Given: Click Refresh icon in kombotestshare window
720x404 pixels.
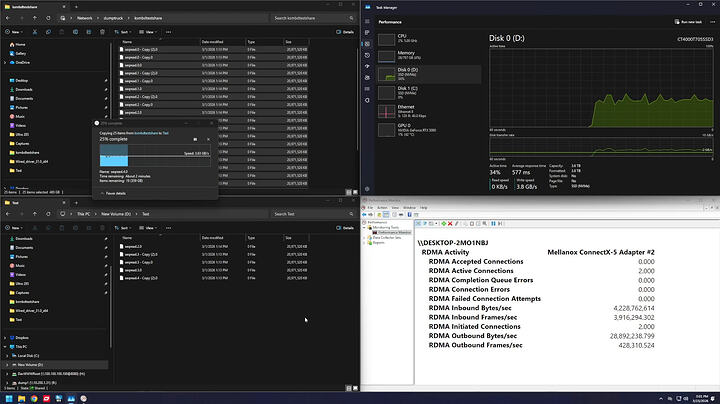Looking at the screenshot, I should [48, 18].
